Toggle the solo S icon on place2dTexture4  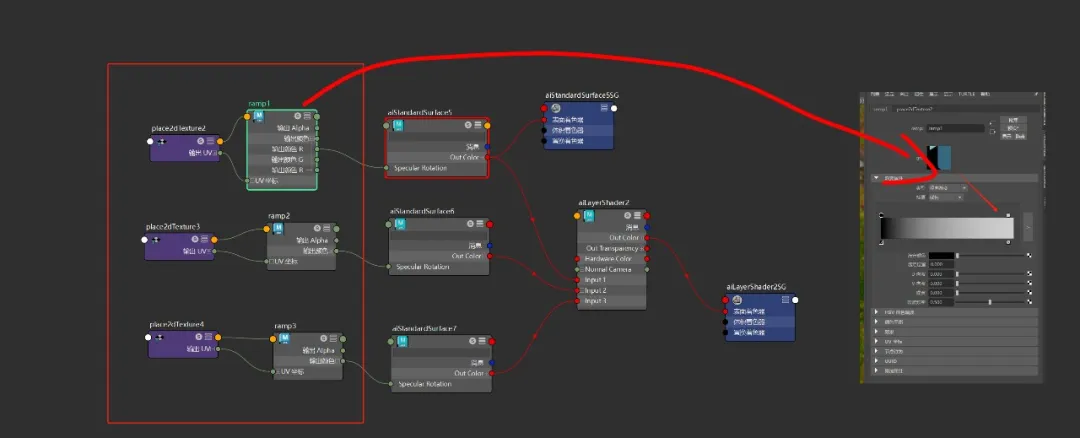point(198,336)
